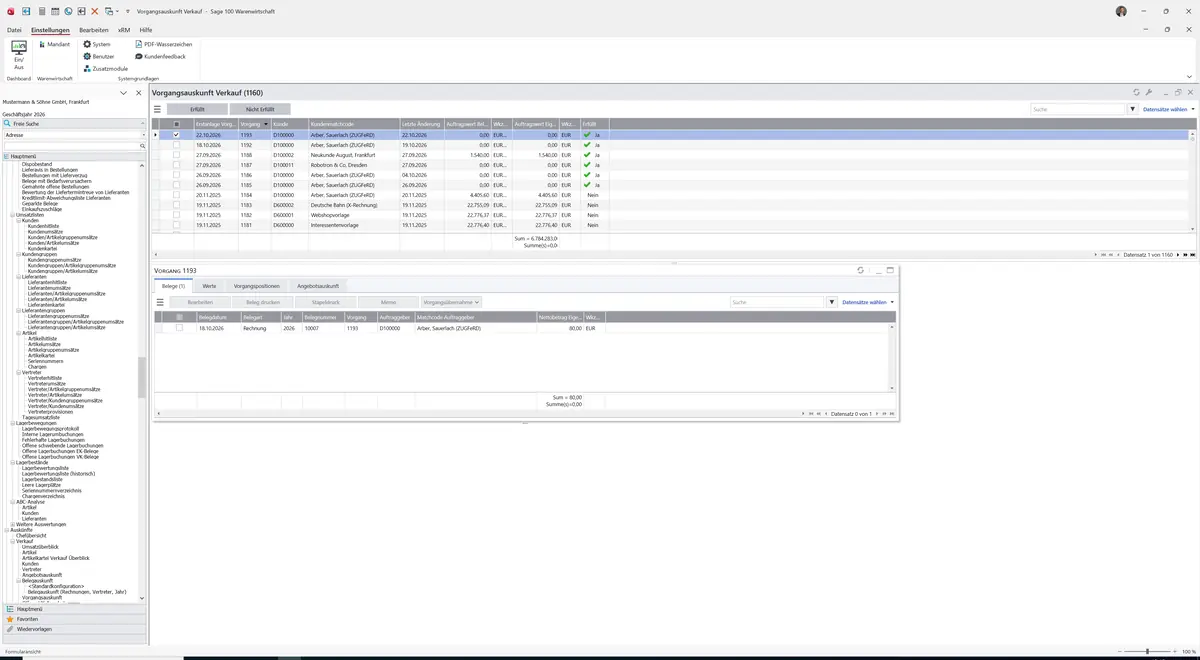This screenshot has height=660, width=1200.
Task: Open Kundenfeedback in the ribbon
Action: click(160, 56)
